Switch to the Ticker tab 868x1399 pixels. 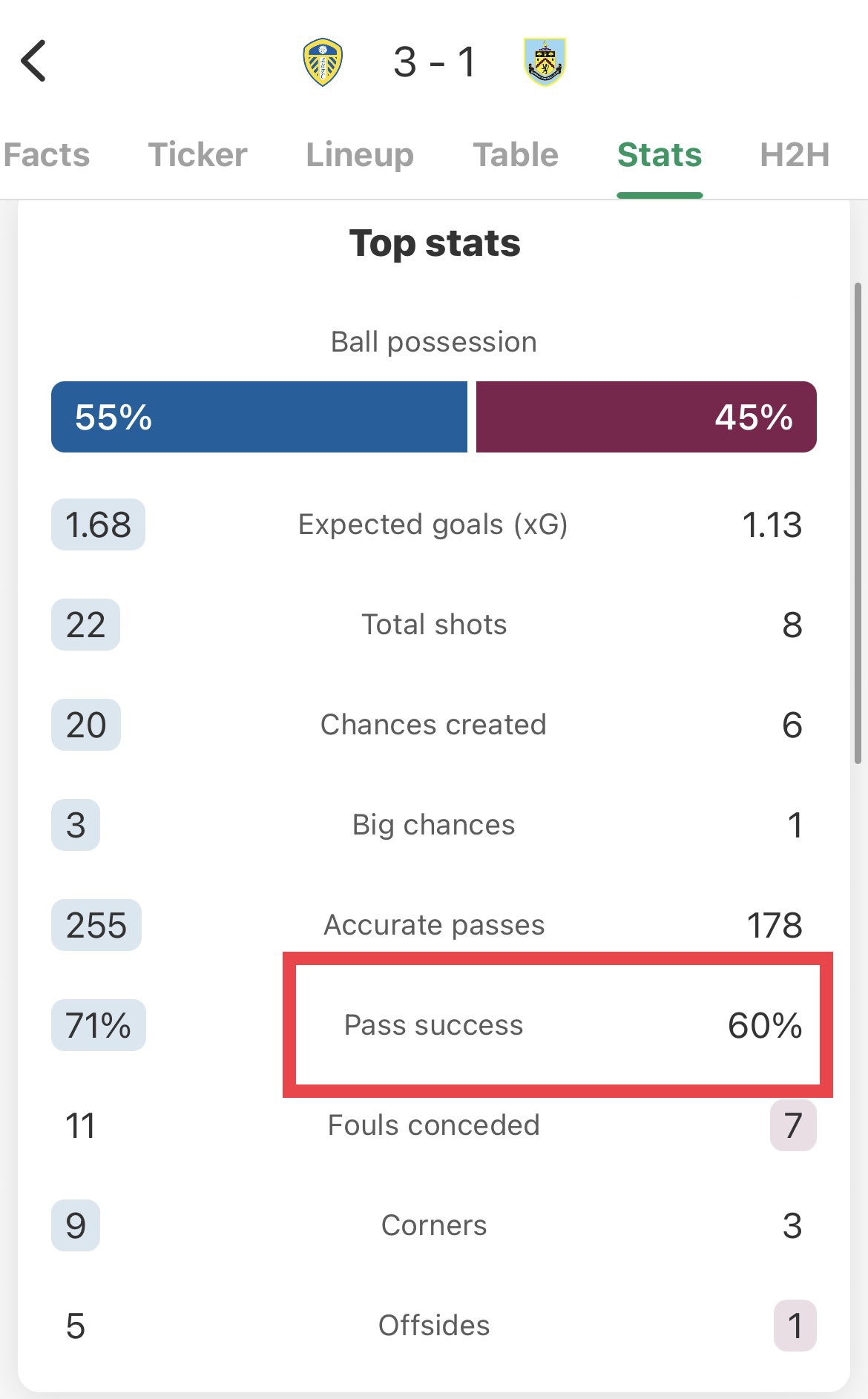point(197,155)
